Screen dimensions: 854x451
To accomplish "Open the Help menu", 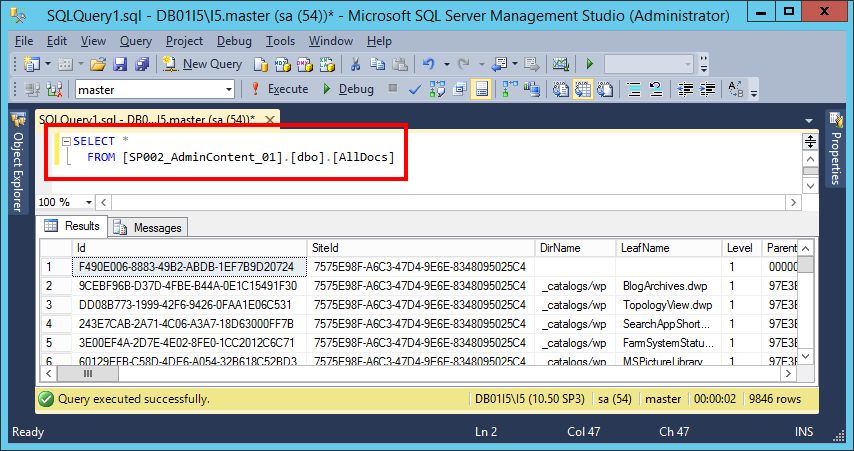I will [379, 41].
